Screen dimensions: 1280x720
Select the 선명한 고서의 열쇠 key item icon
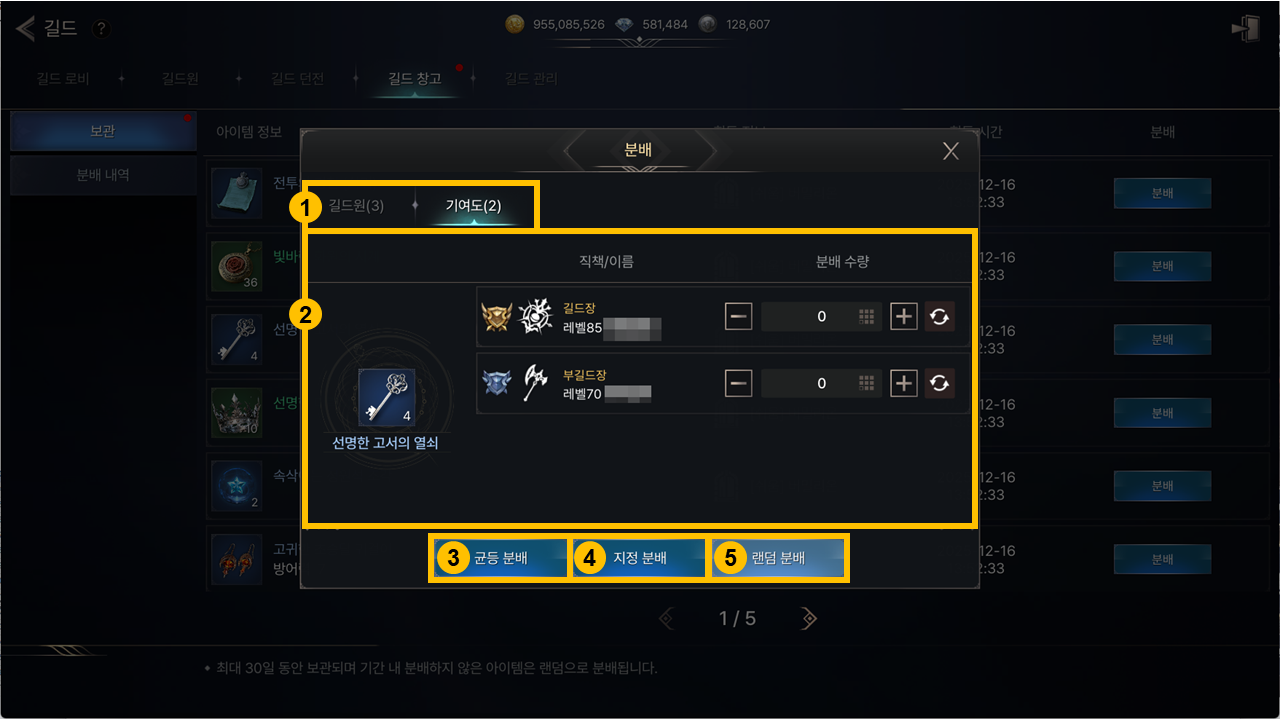click(386, 397)
